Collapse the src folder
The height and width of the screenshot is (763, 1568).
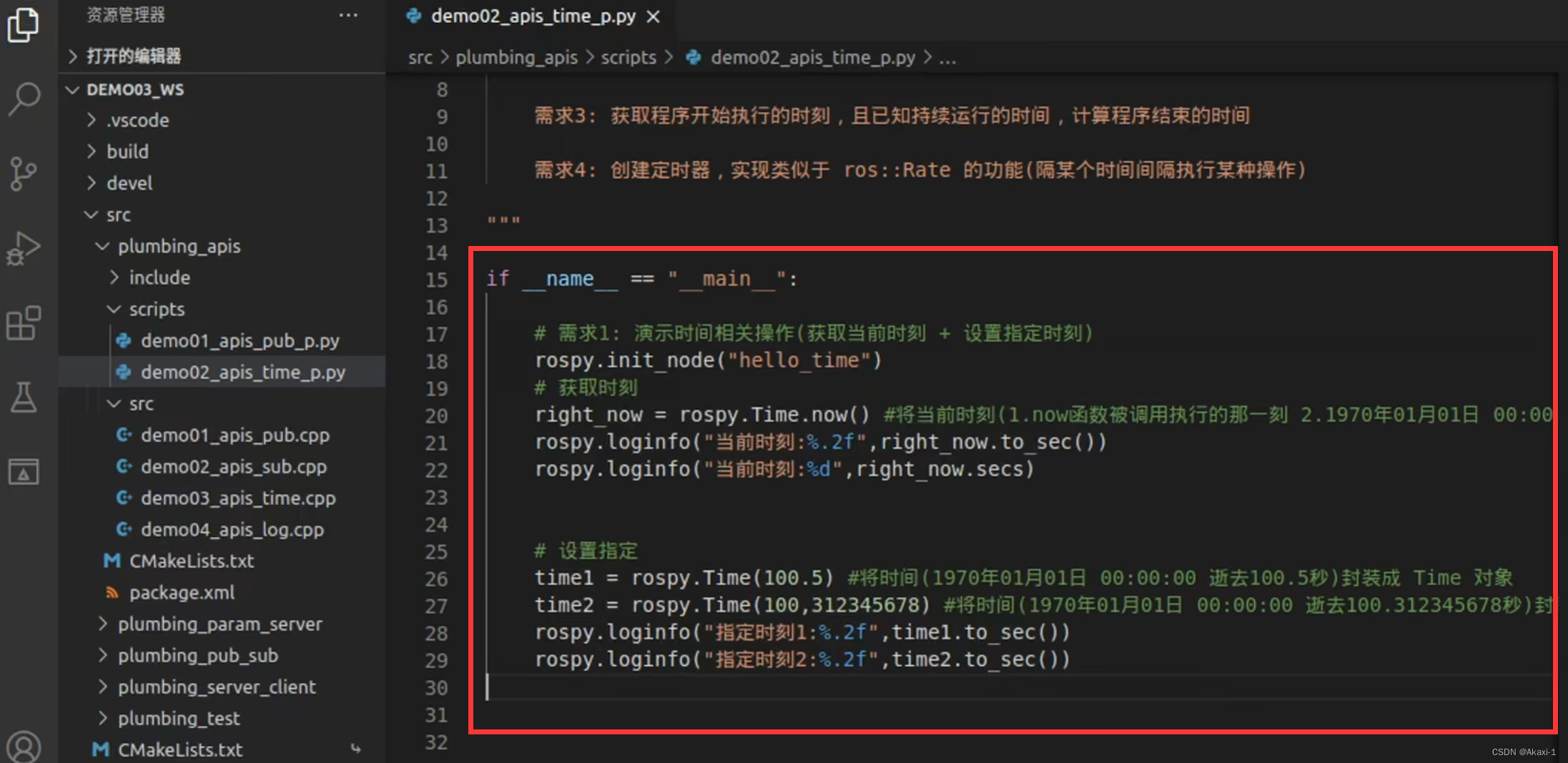[119, 215]
